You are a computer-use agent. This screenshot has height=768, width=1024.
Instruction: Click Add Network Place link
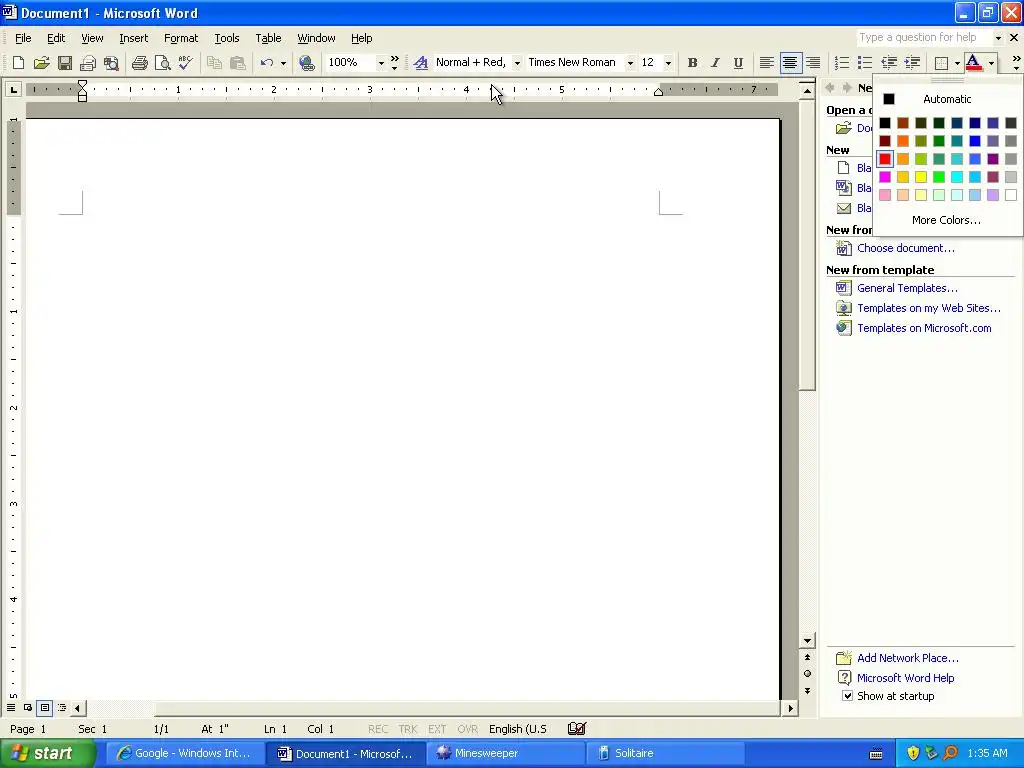coord(908,658)
